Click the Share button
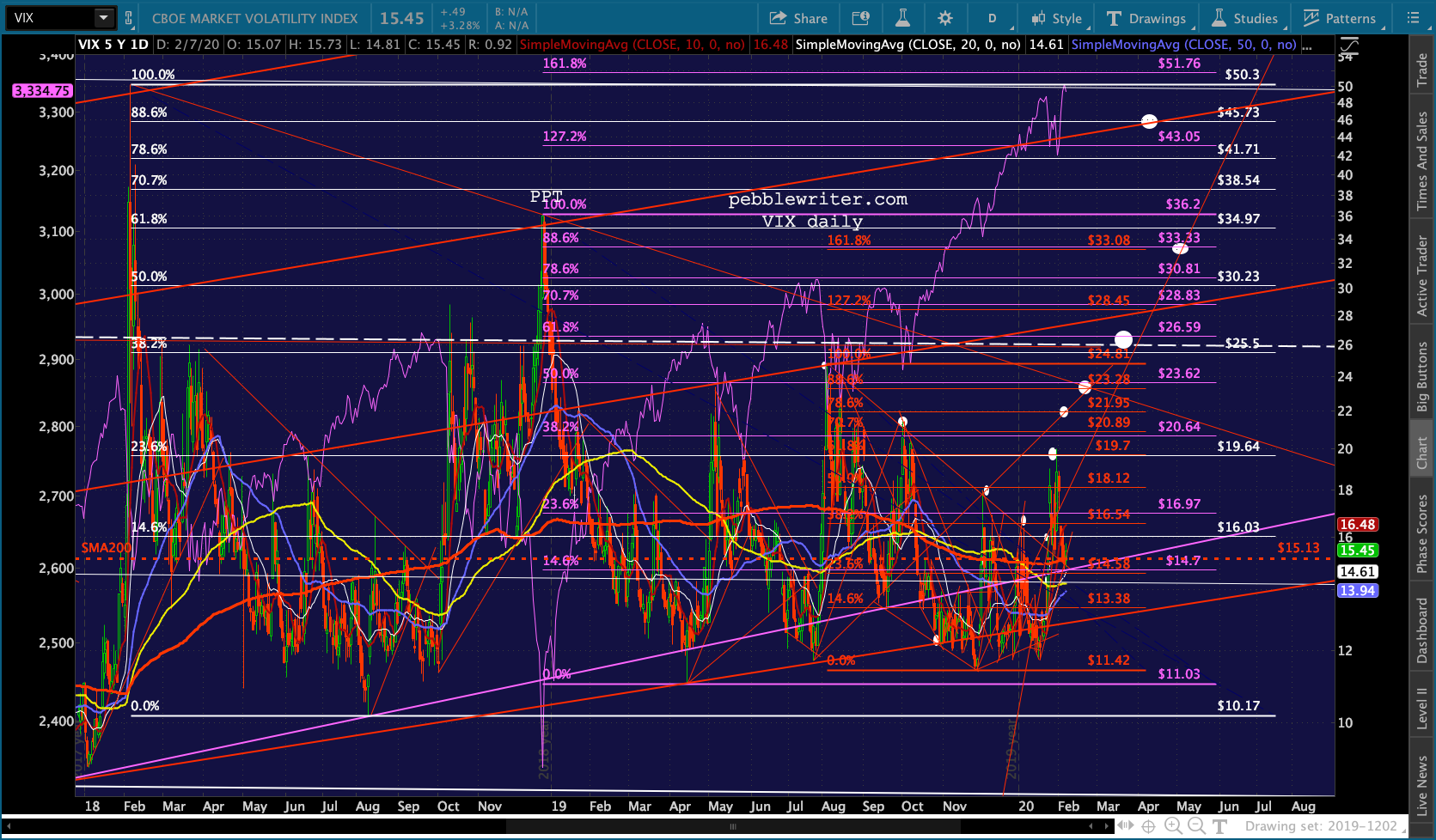The width and height of the screenshot is (1436, 840). coord(798,18)
